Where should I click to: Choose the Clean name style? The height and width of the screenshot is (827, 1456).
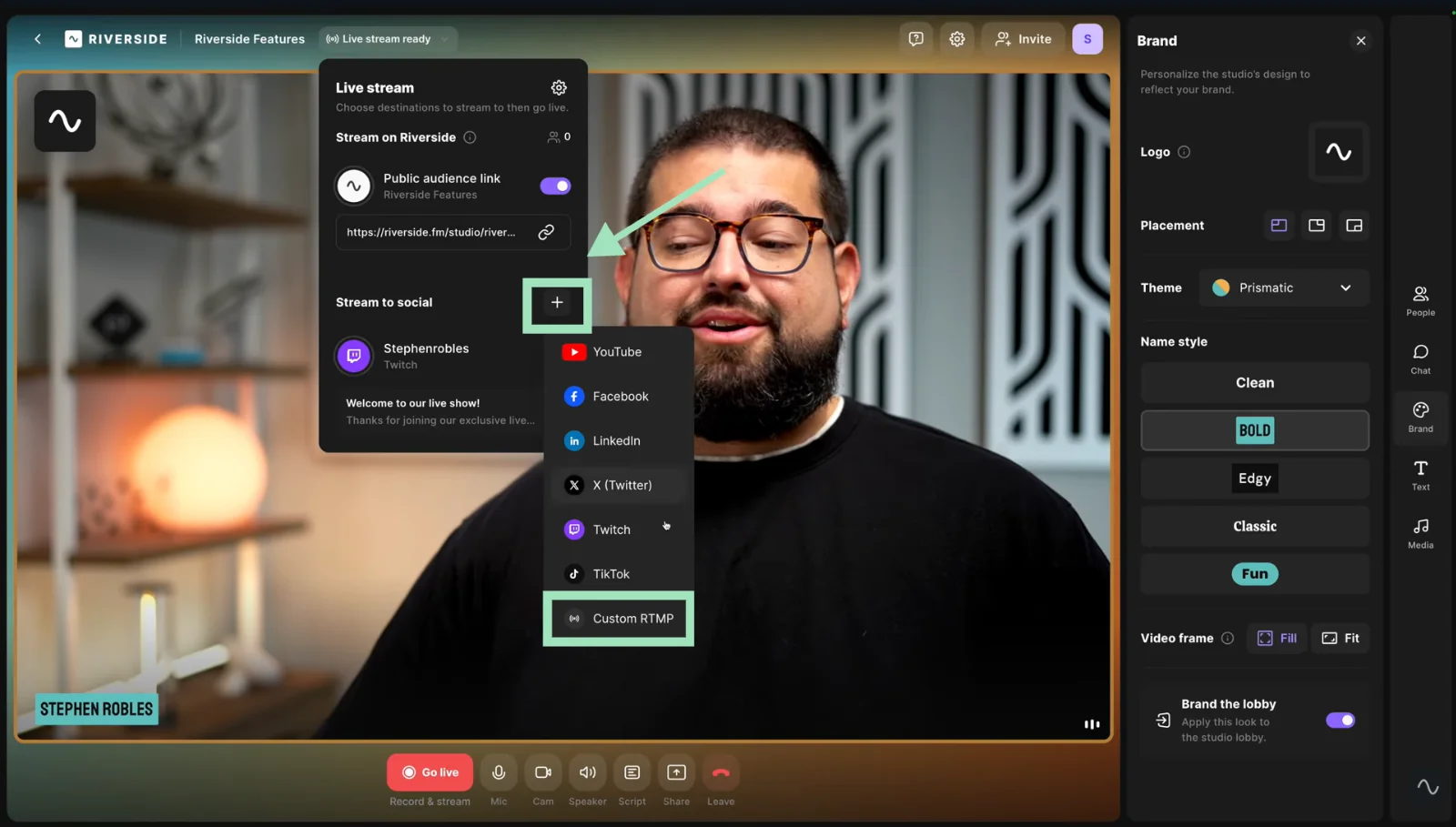click(x=1255, y=383)
